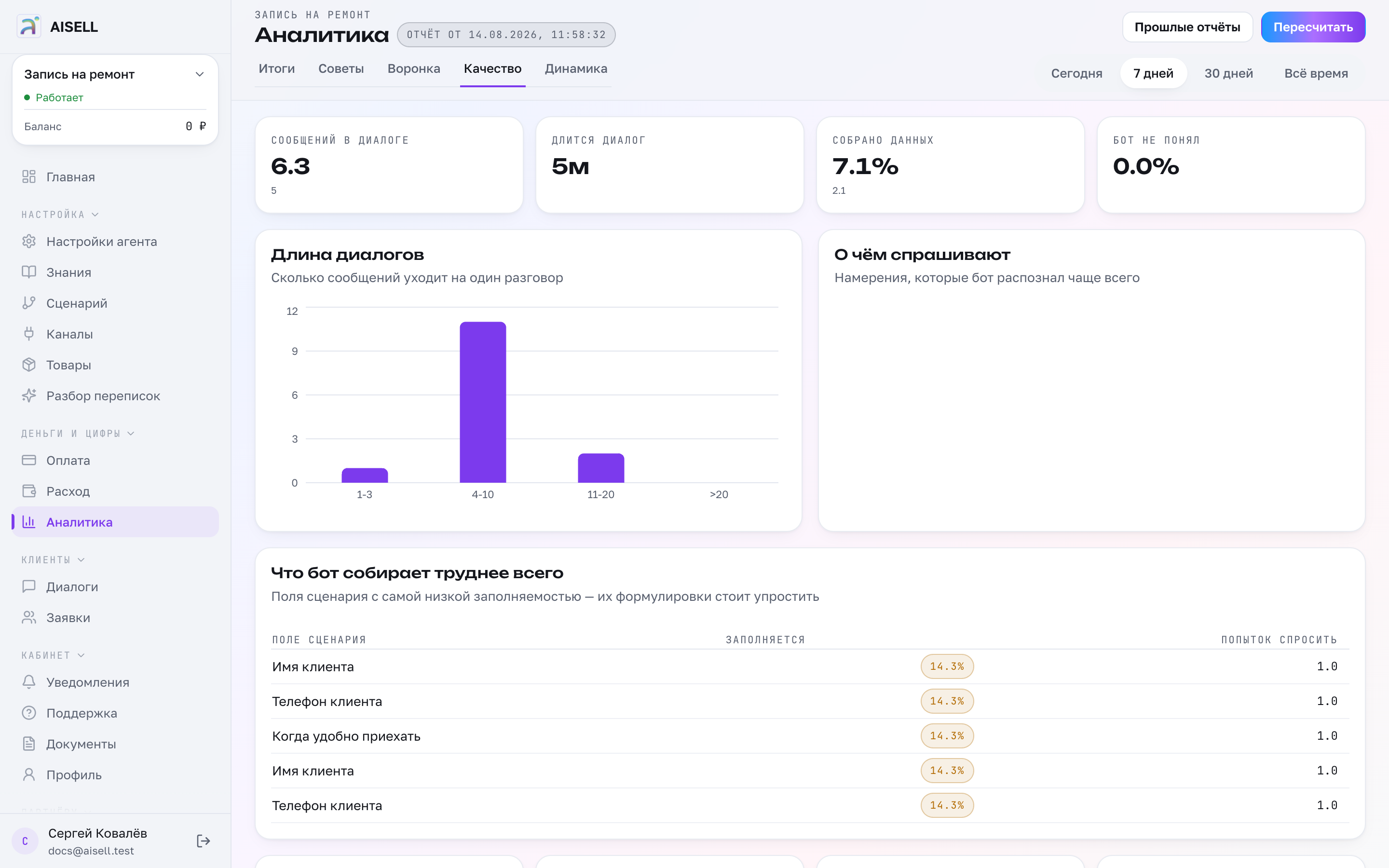Switch to the Воронка tab
This screenshot has width=1389, height=868.
click(414, 69)
